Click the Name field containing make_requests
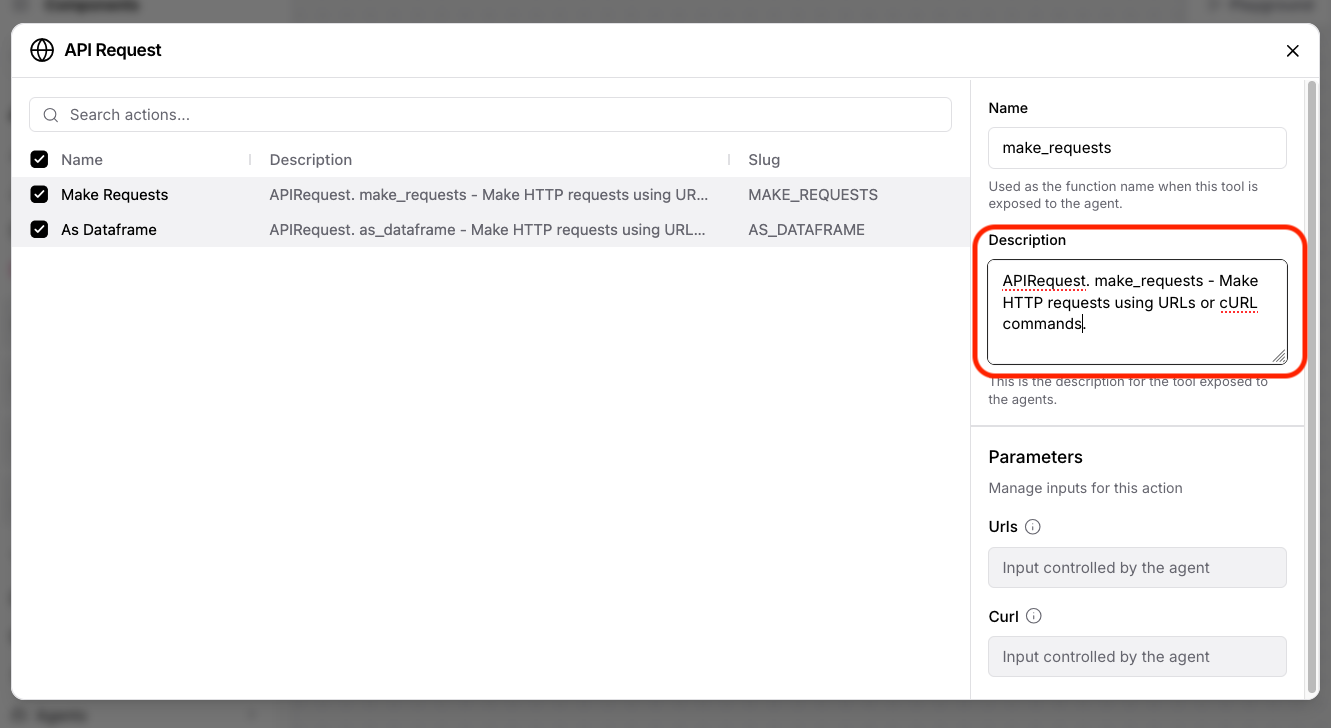The height and width of the screenshot is (728, 1331). 1136,148
